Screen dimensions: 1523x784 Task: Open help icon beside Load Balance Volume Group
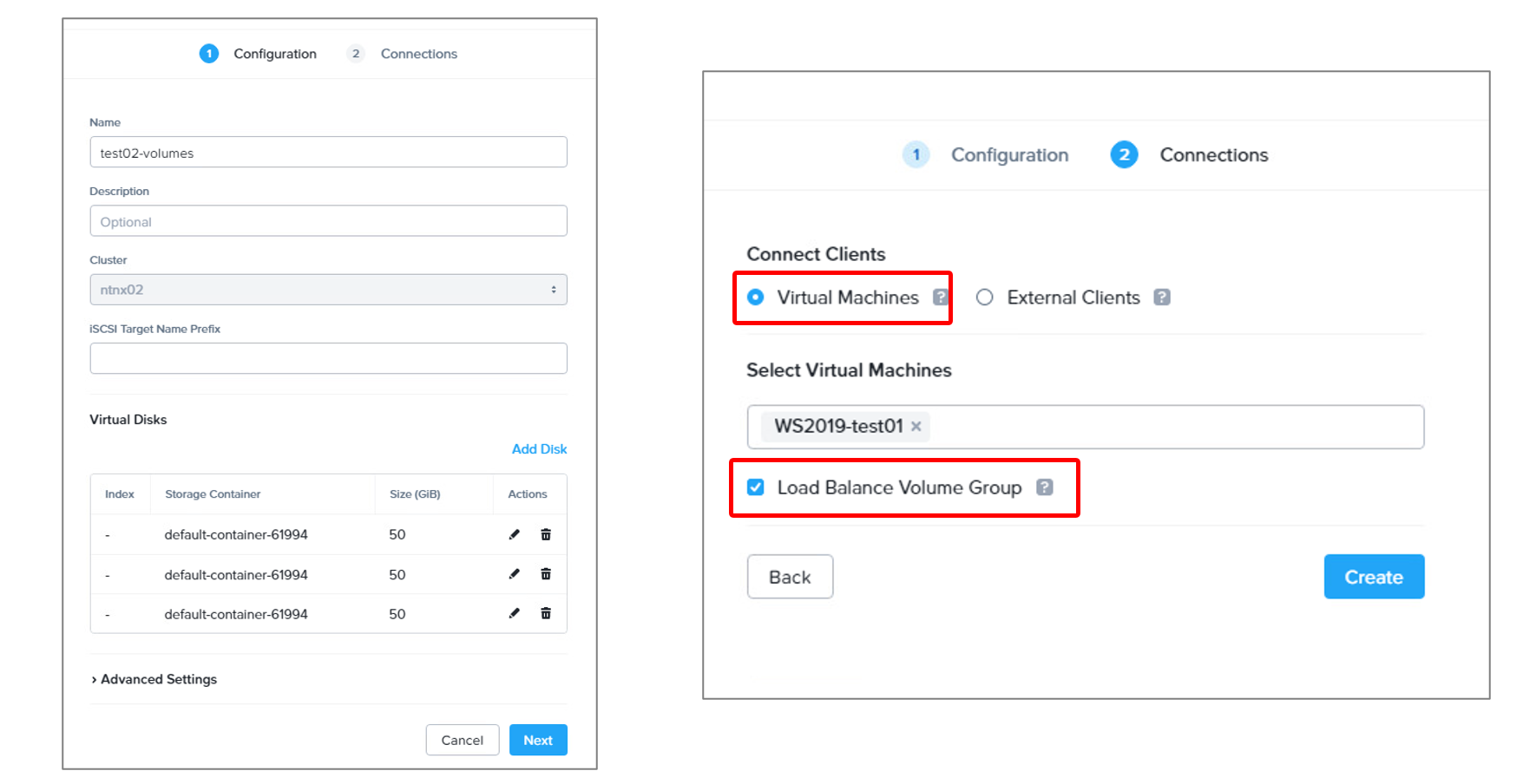[x=1045, y=487]
